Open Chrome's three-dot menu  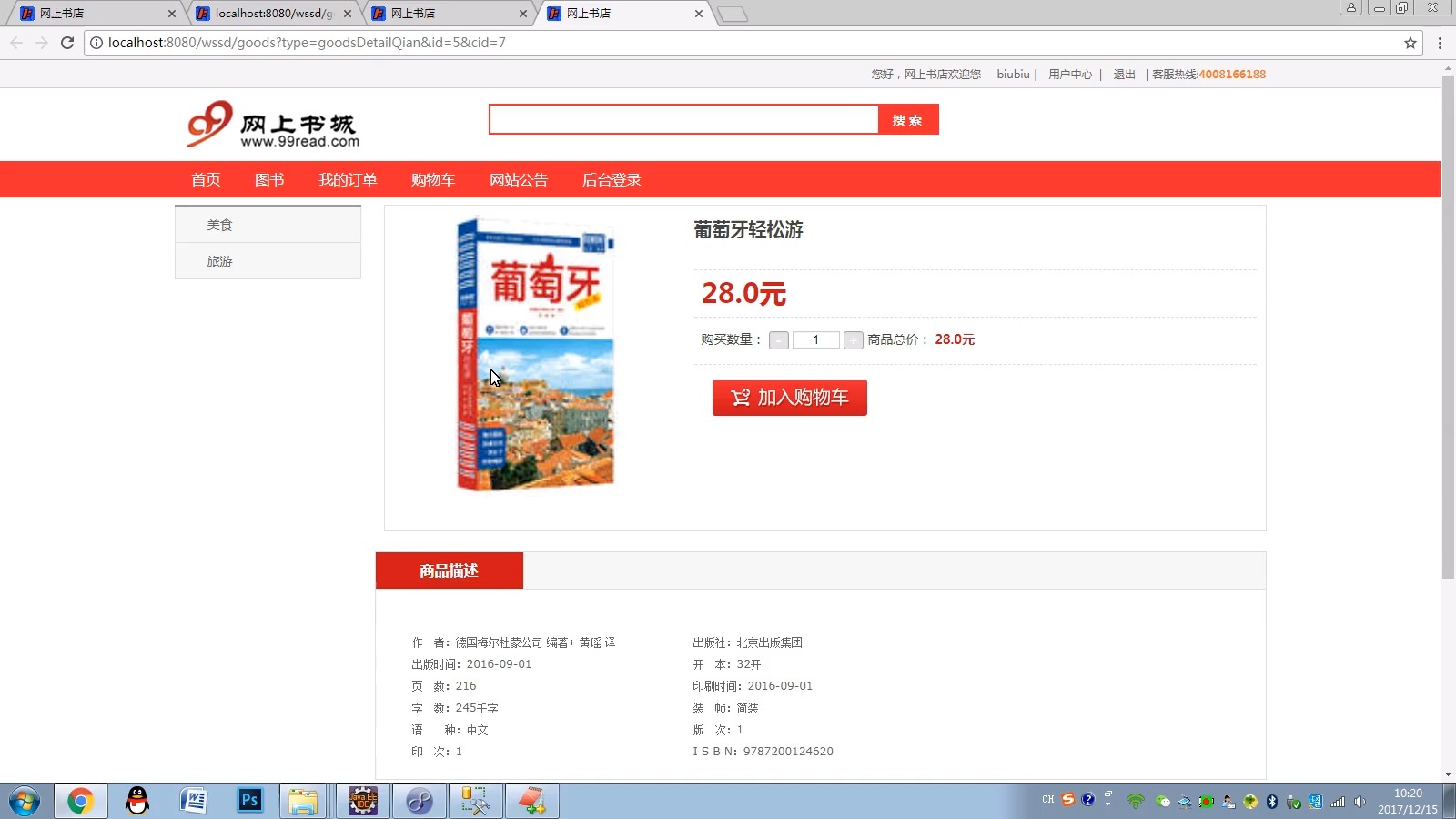coord(1440,42)
